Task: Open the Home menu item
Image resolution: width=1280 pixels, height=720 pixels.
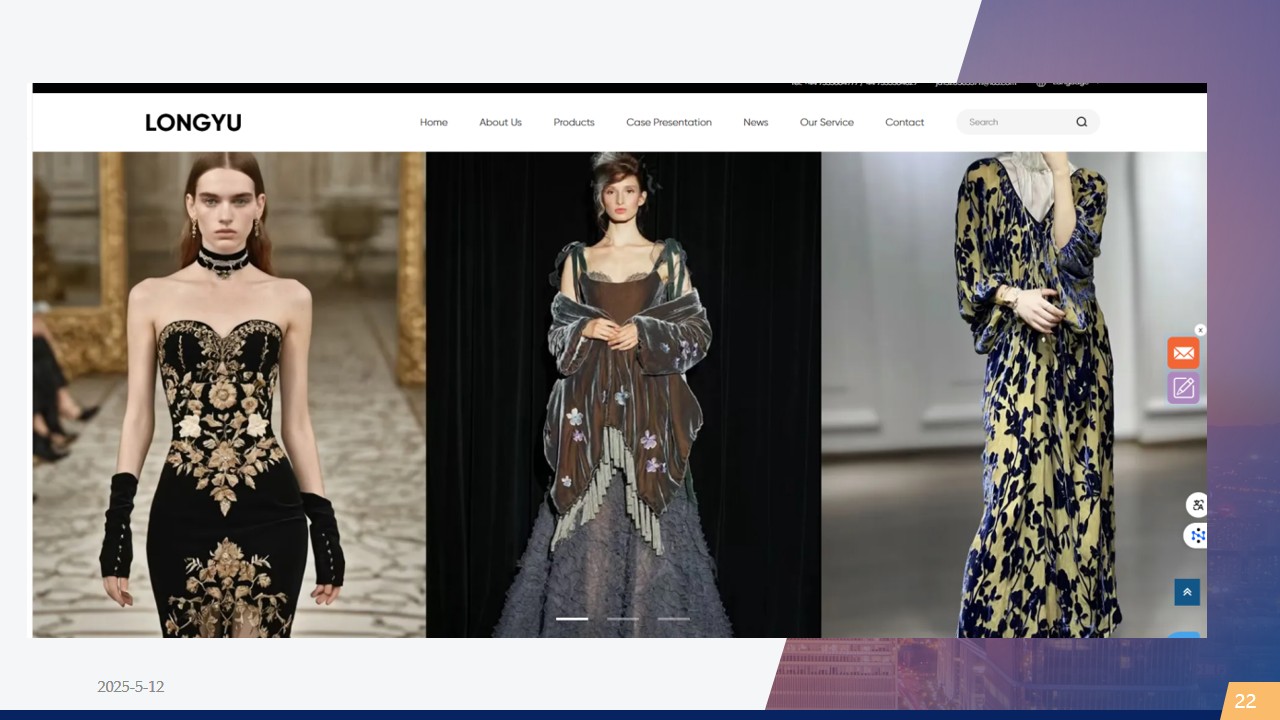Action: click(x=434, y=122)
